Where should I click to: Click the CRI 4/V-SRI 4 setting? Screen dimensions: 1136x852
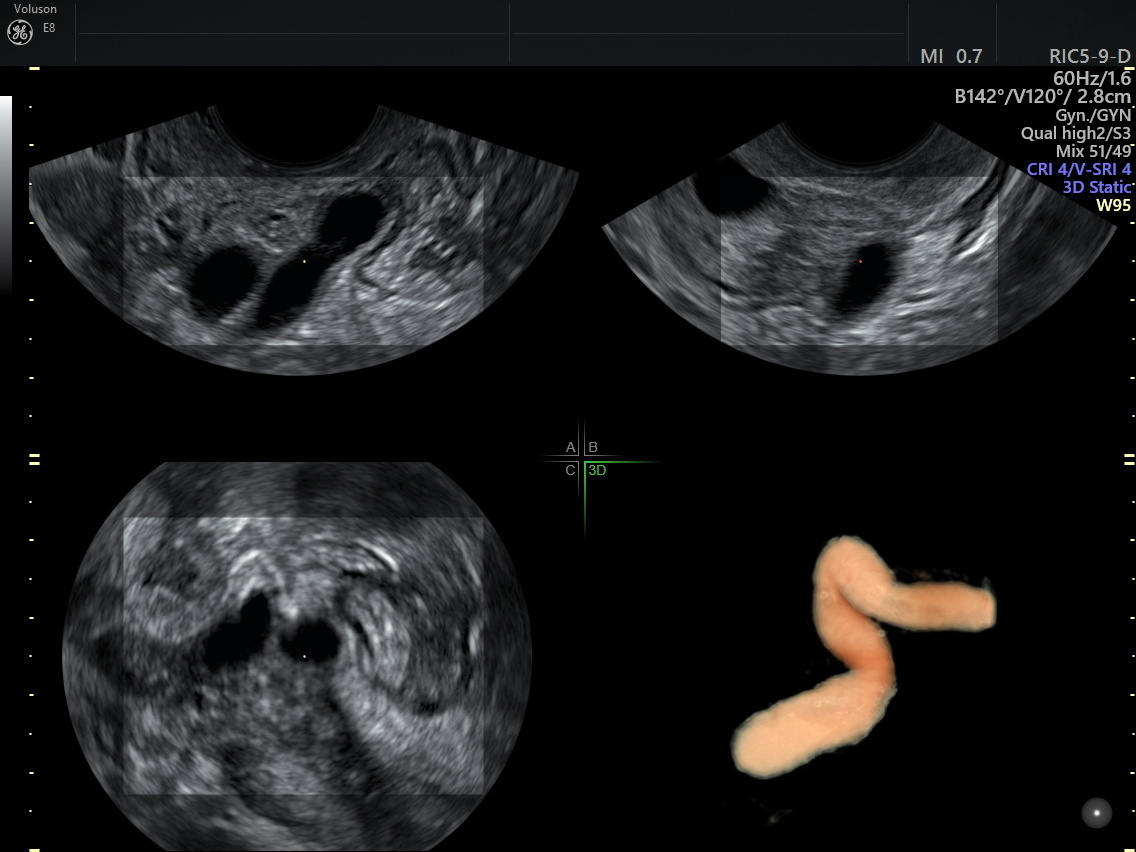click(1079, 169)
